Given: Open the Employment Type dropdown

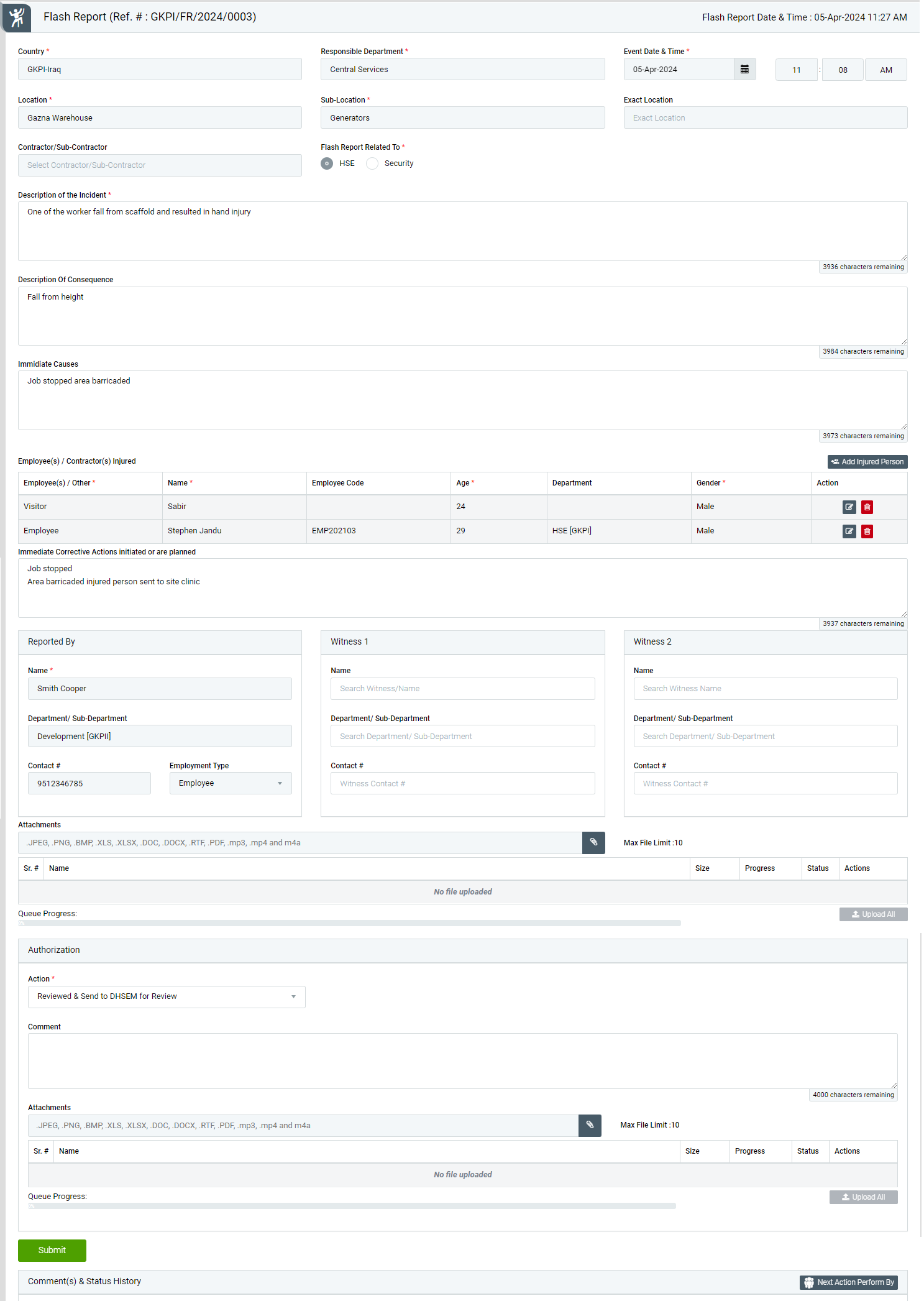Looking at the screenshot, I should click(x=231, y=783).
